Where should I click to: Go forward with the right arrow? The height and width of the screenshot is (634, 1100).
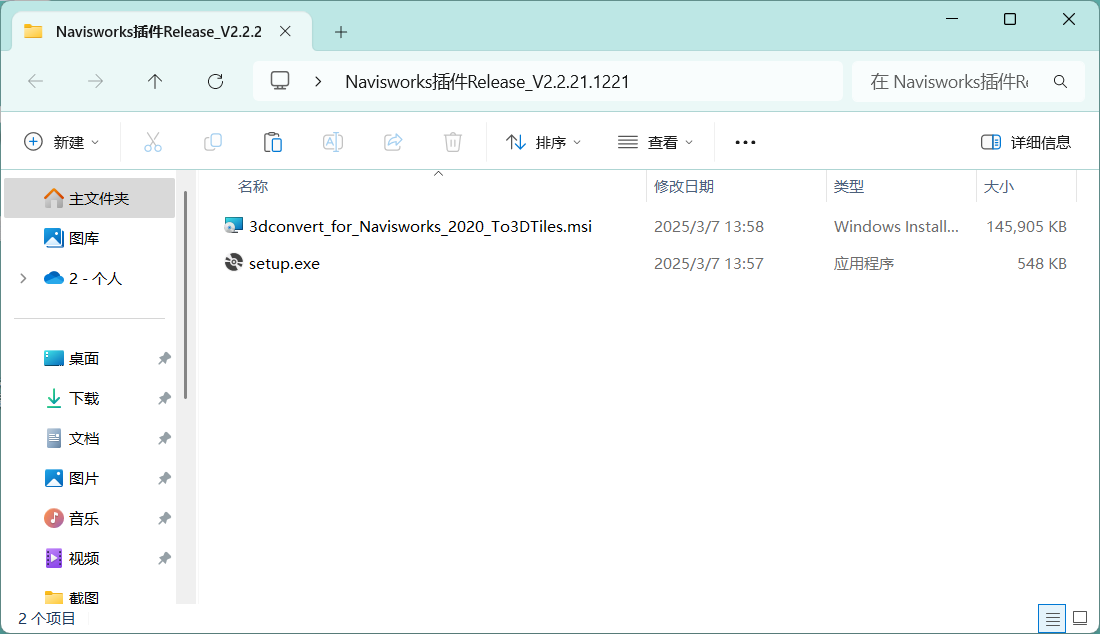point(95,81)
